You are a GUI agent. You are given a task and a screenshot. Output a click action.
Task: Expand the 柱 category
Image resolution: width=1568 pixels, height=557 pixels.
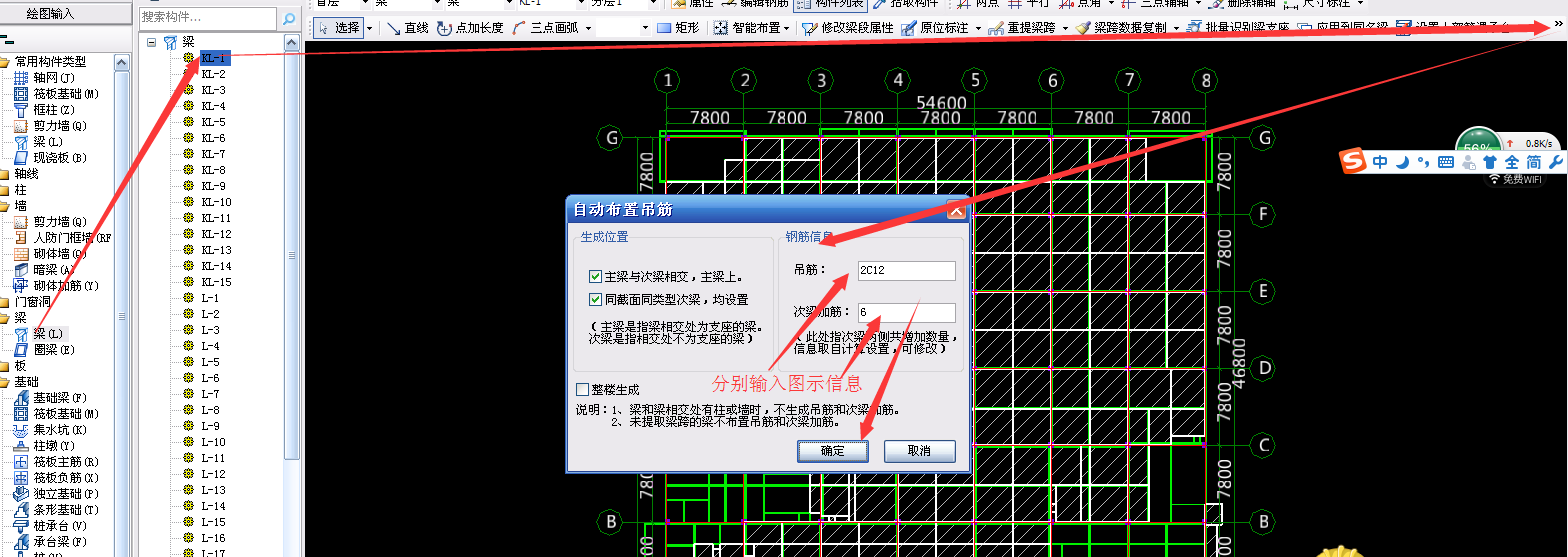point(15,190)
